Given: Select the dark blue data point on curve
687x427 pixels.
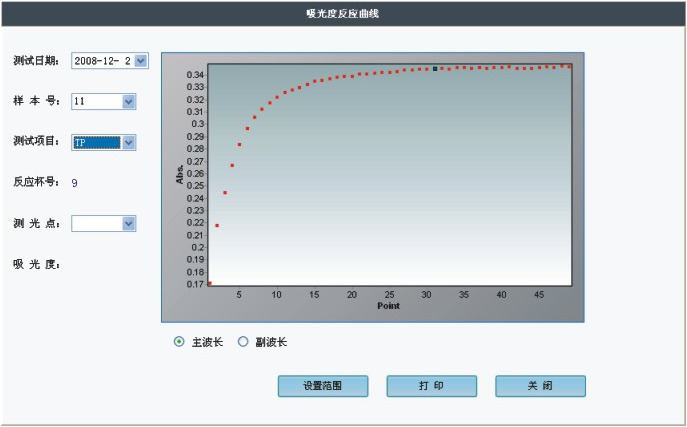Looking at the screenshot, I should point(435,69).
